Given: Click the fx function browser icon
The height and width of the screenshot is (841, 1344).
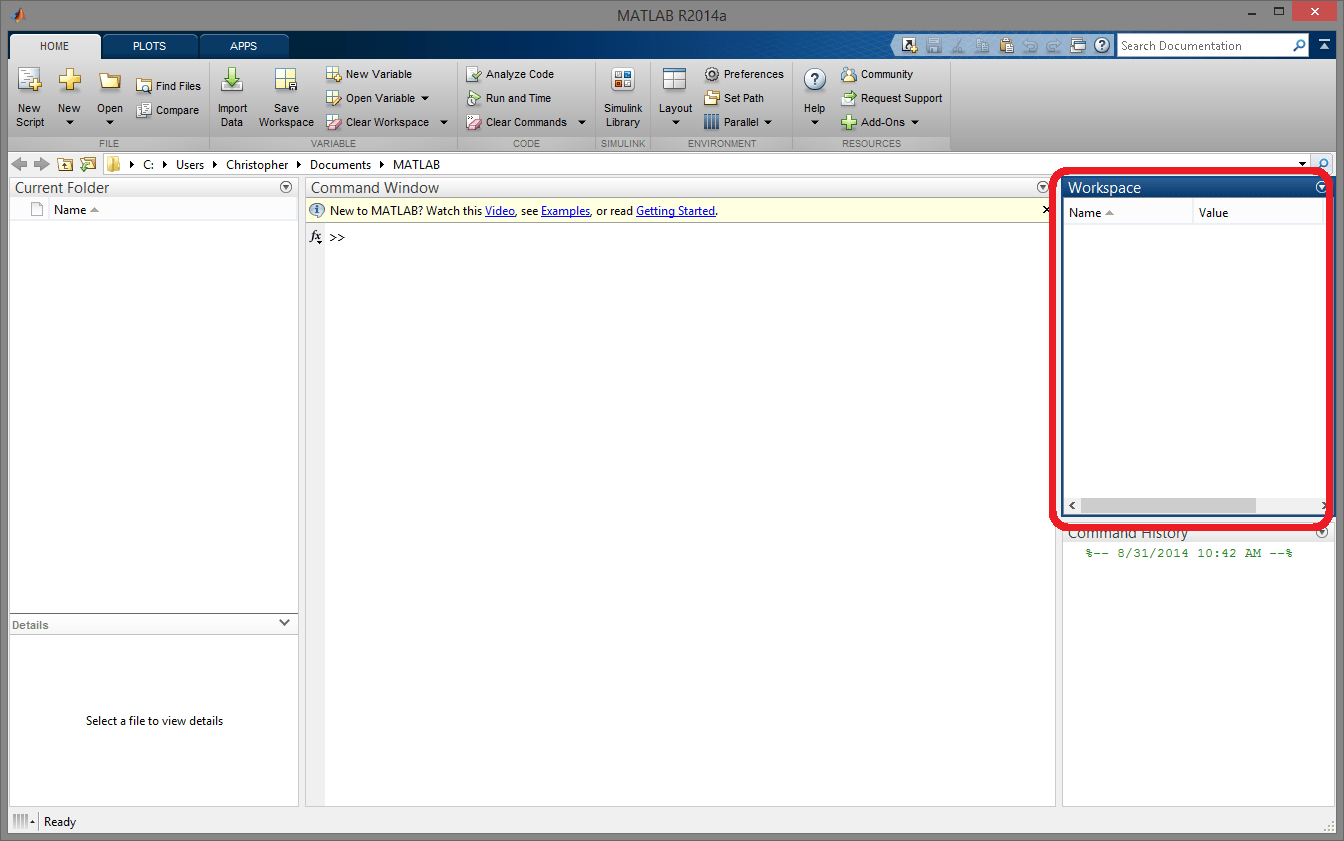Looking at the screenshot, I should (315, 237).
